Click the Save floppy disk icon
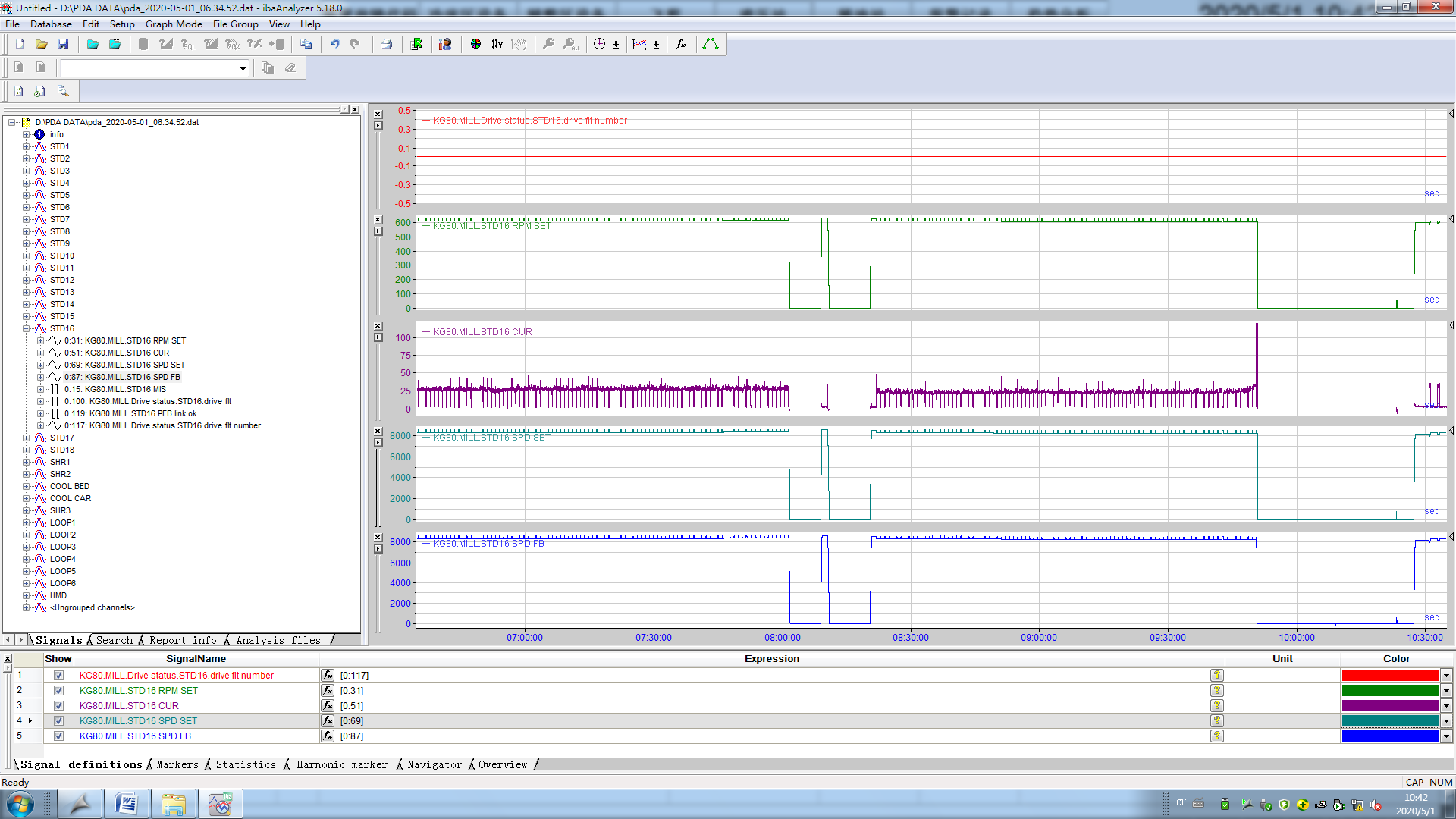1456x819 pixels. point(63,45)
